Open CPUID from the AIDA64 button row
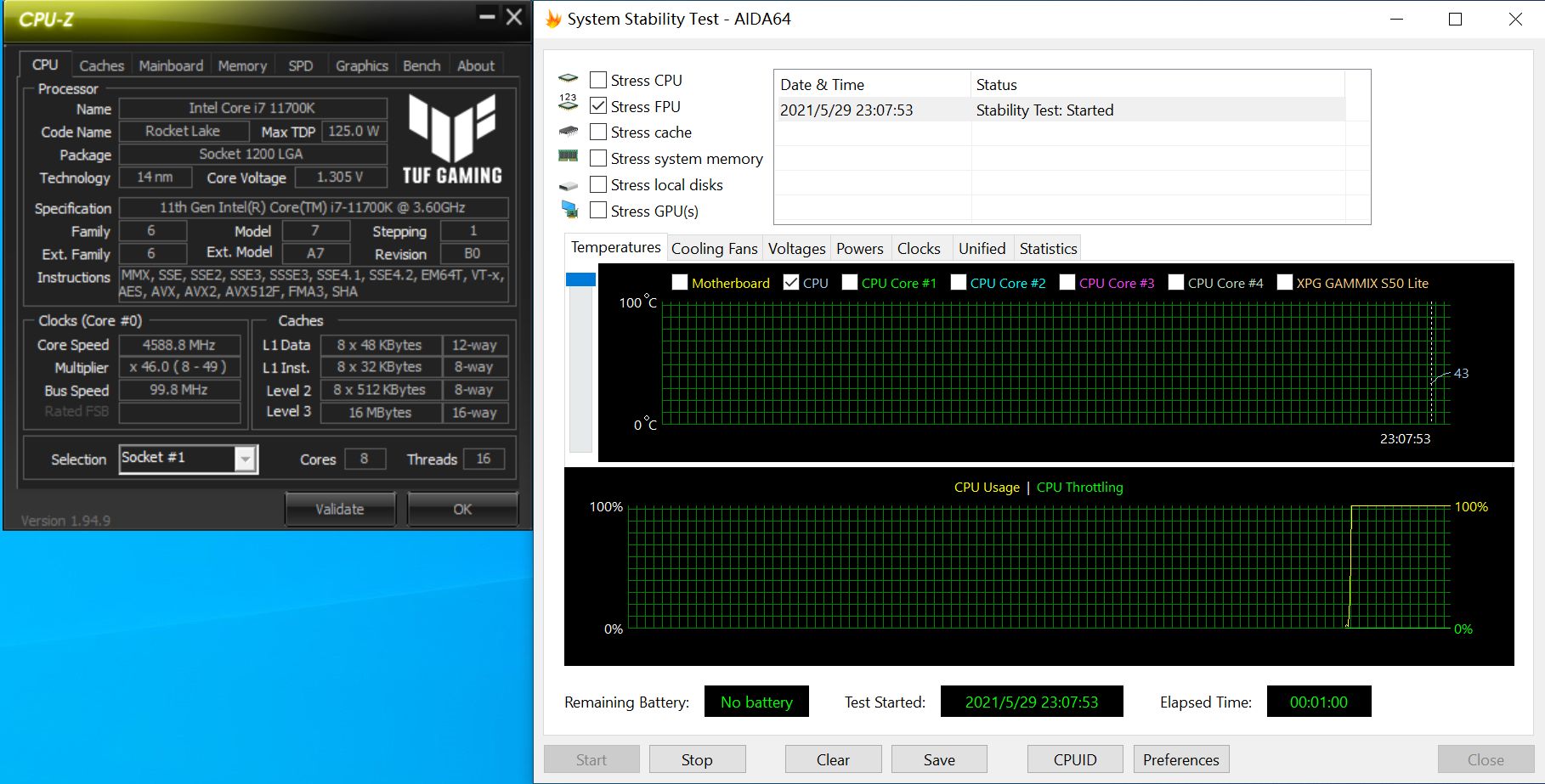Screen dimensions: 1545x784 point(1075,759)
